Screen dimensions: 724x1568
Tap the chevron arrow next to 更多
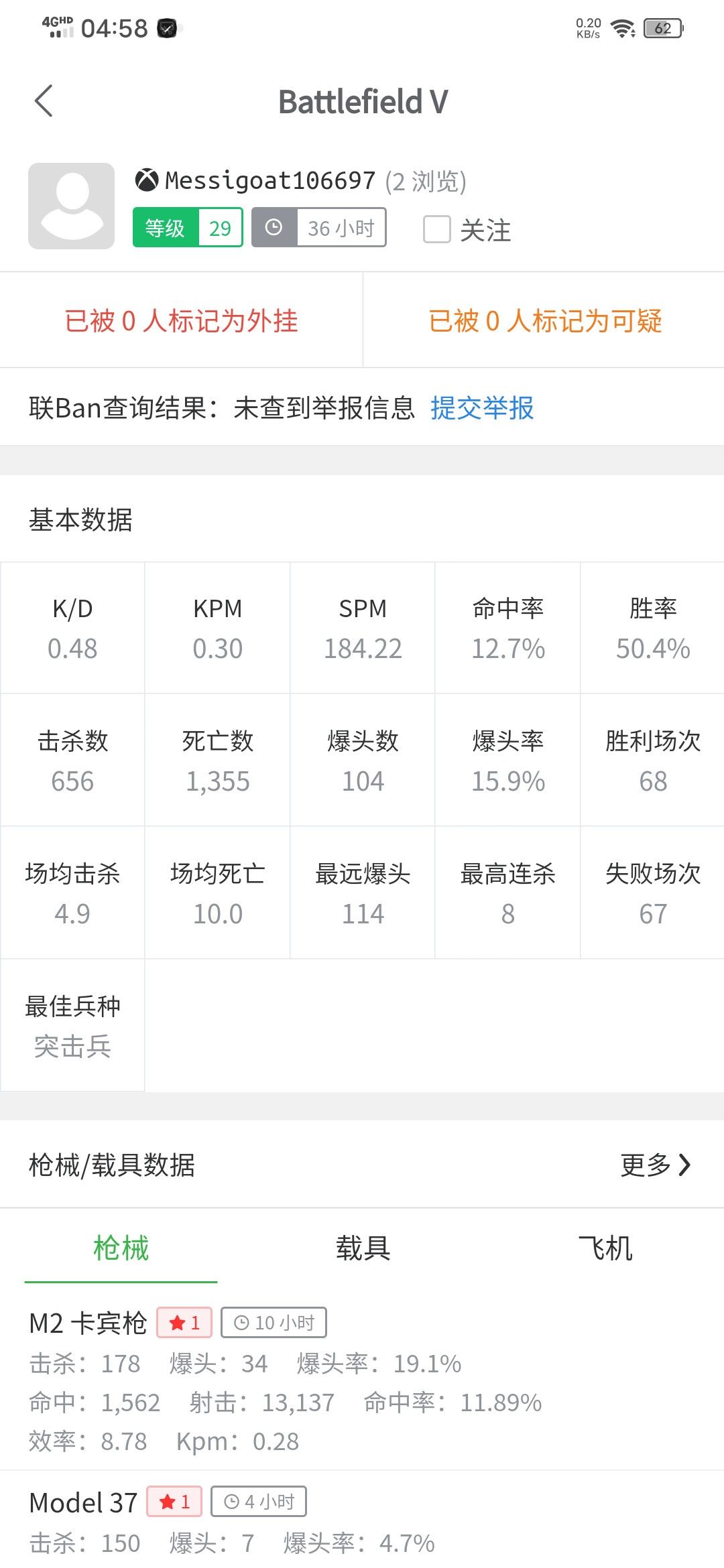(684, 1165)
